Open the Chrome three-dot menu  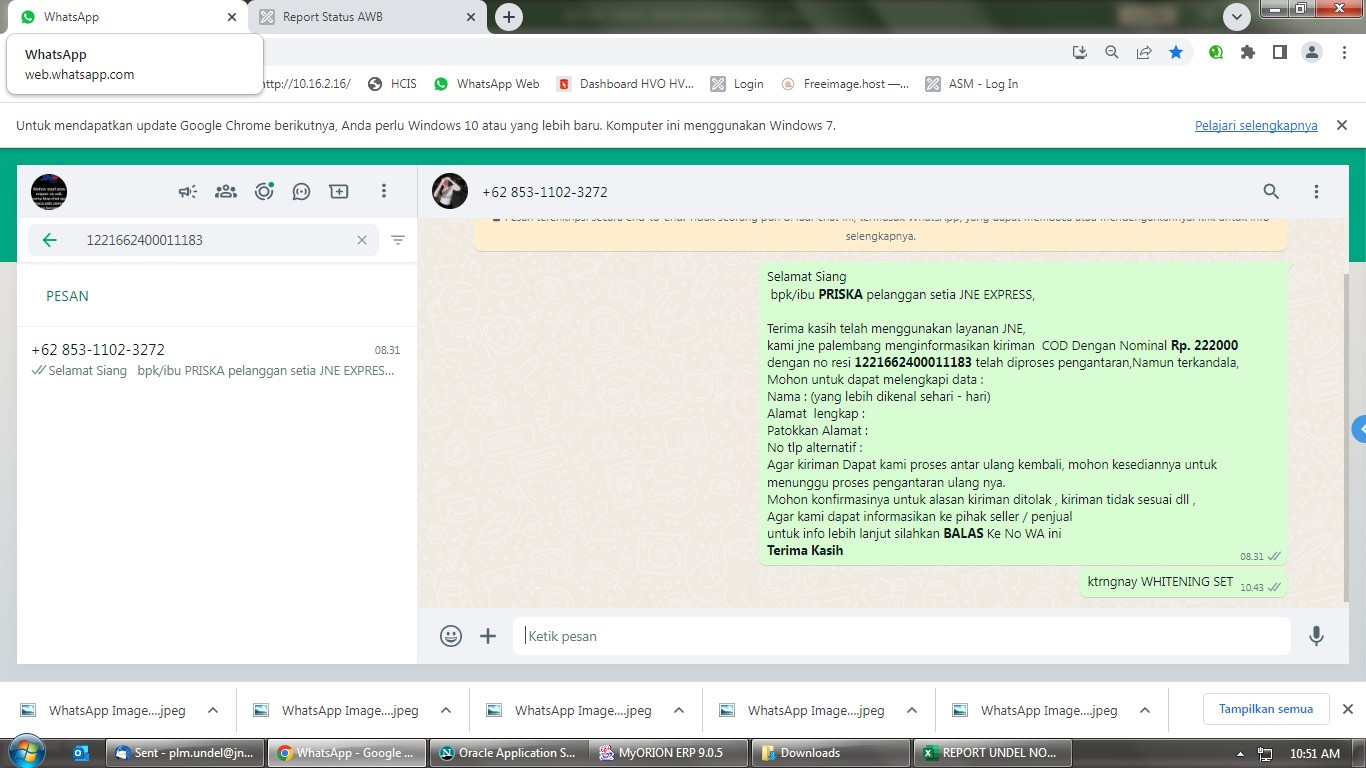[x=1344, y=52]
